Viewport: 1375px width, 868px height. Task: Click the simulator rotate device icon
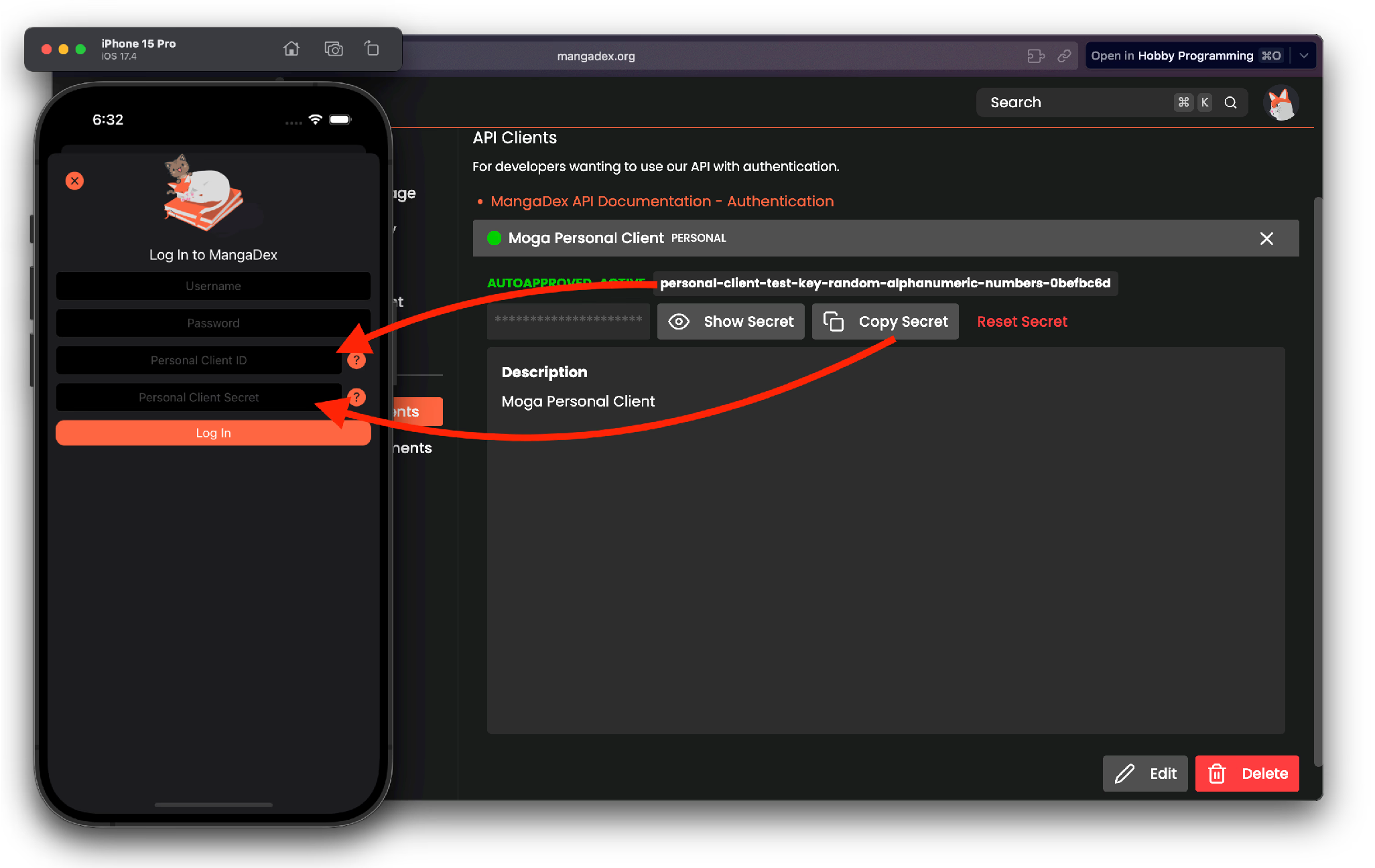(372, 49)
